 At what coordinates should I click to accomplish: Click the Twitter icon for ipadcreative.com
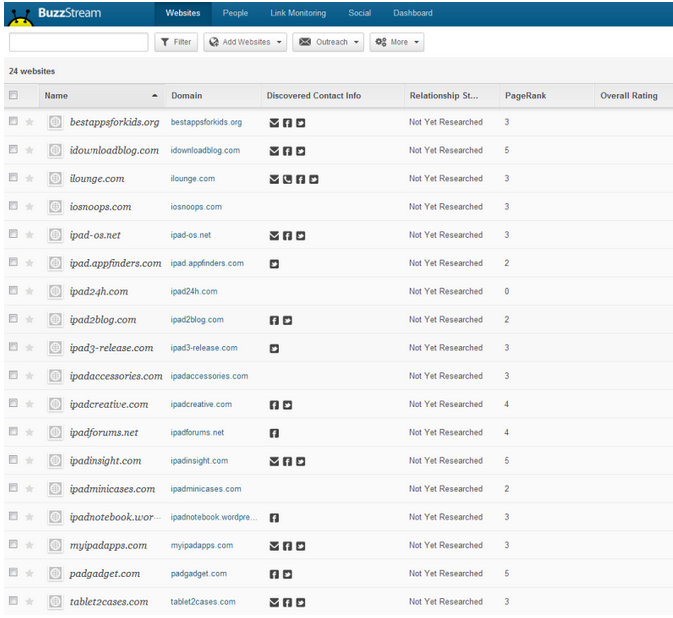[288, 405]
